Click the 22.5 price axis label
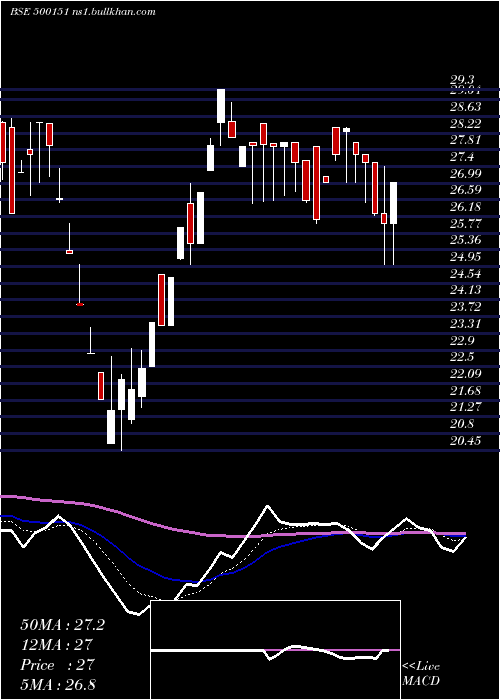500x700 pixels. pyautogui.click(x=462, y=357)
